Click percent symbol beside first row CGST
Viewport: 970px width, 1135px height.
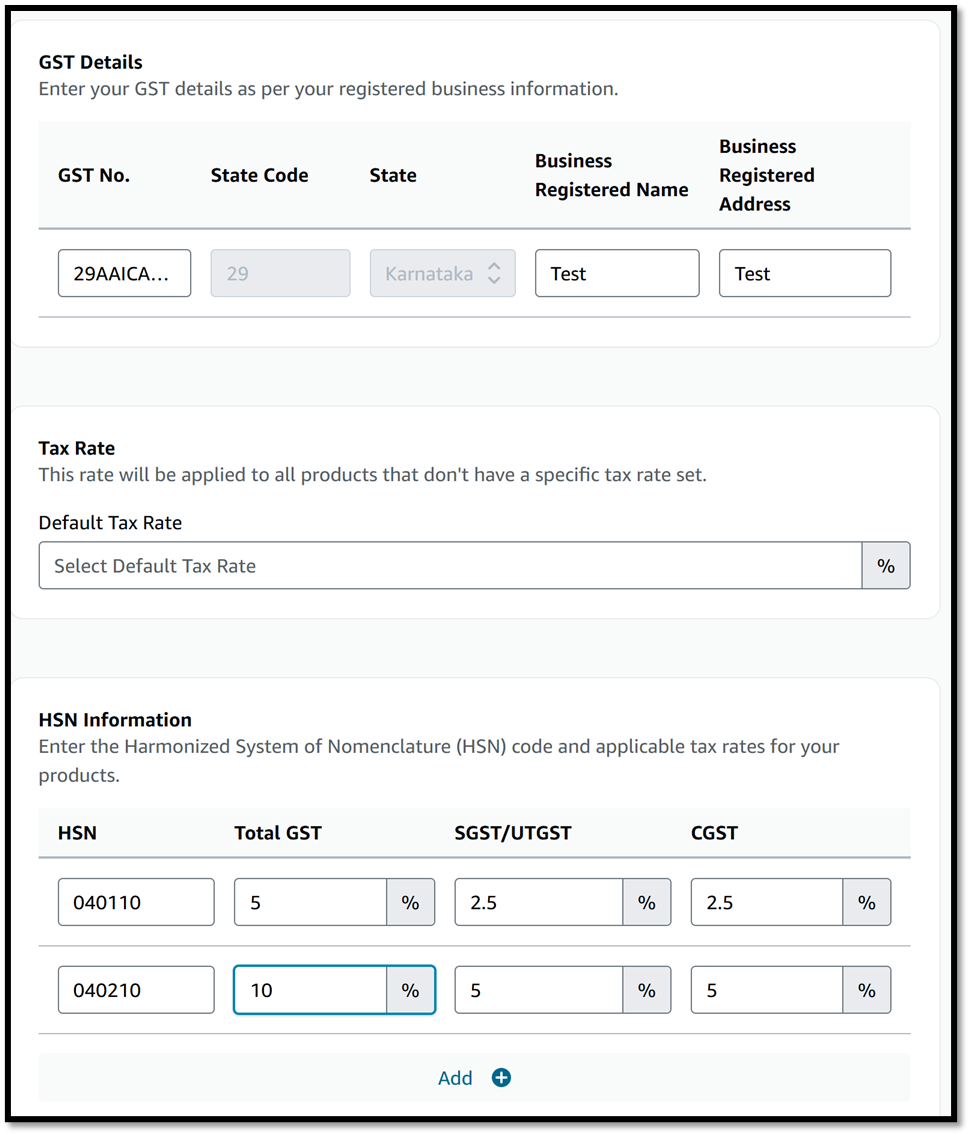866,902
